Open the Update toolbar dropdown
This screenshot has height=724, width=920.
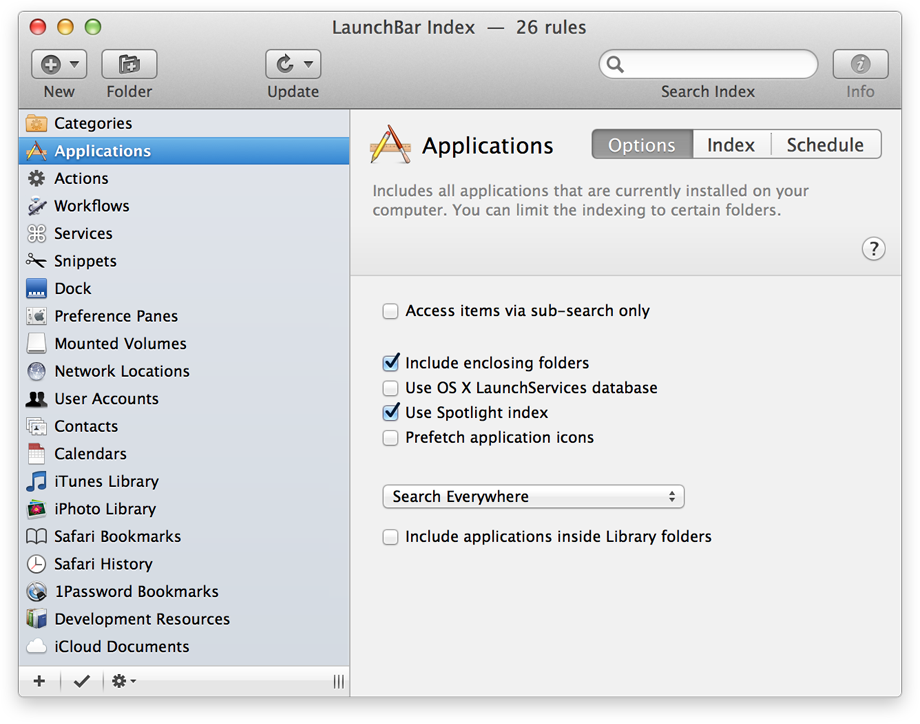293,64
